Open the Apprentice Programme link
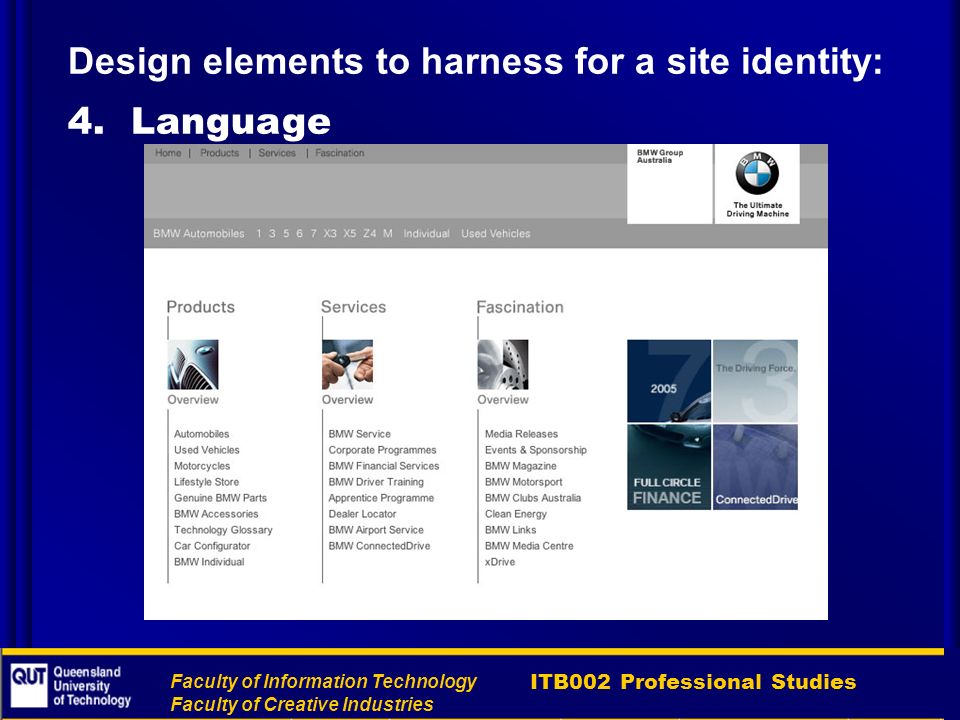This screenshot has height=720, width=960. pos(381,498)
